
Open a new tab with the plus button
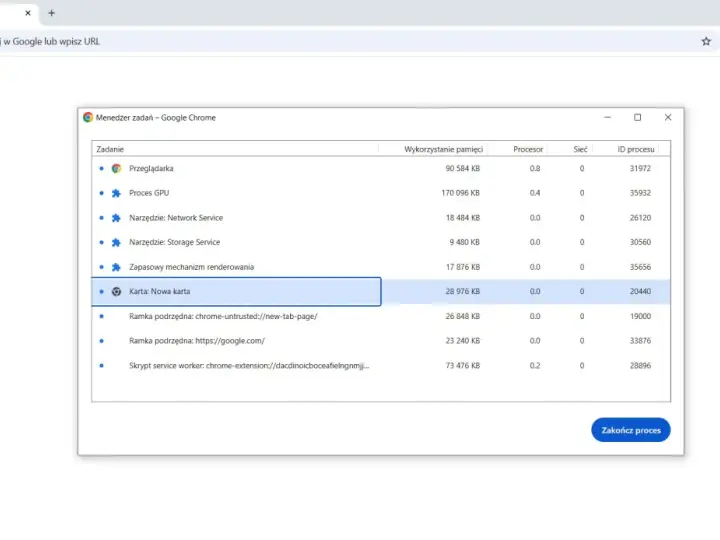[x=51, y=13]
